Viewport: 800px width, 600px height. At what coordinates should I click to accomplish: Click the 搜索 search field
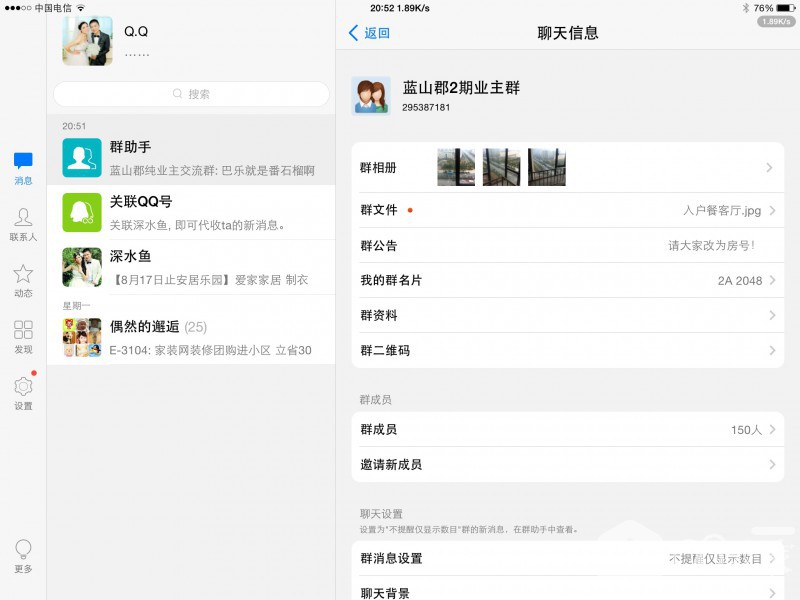coord(191,94)
